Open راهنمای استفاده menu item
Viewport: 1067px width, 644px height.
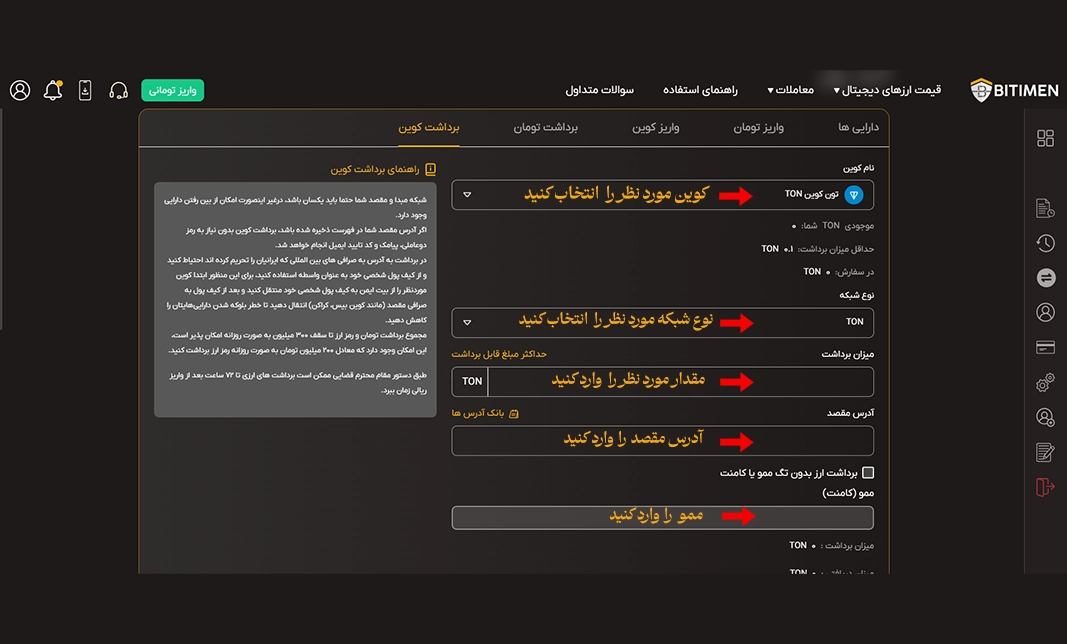[700, 90]
